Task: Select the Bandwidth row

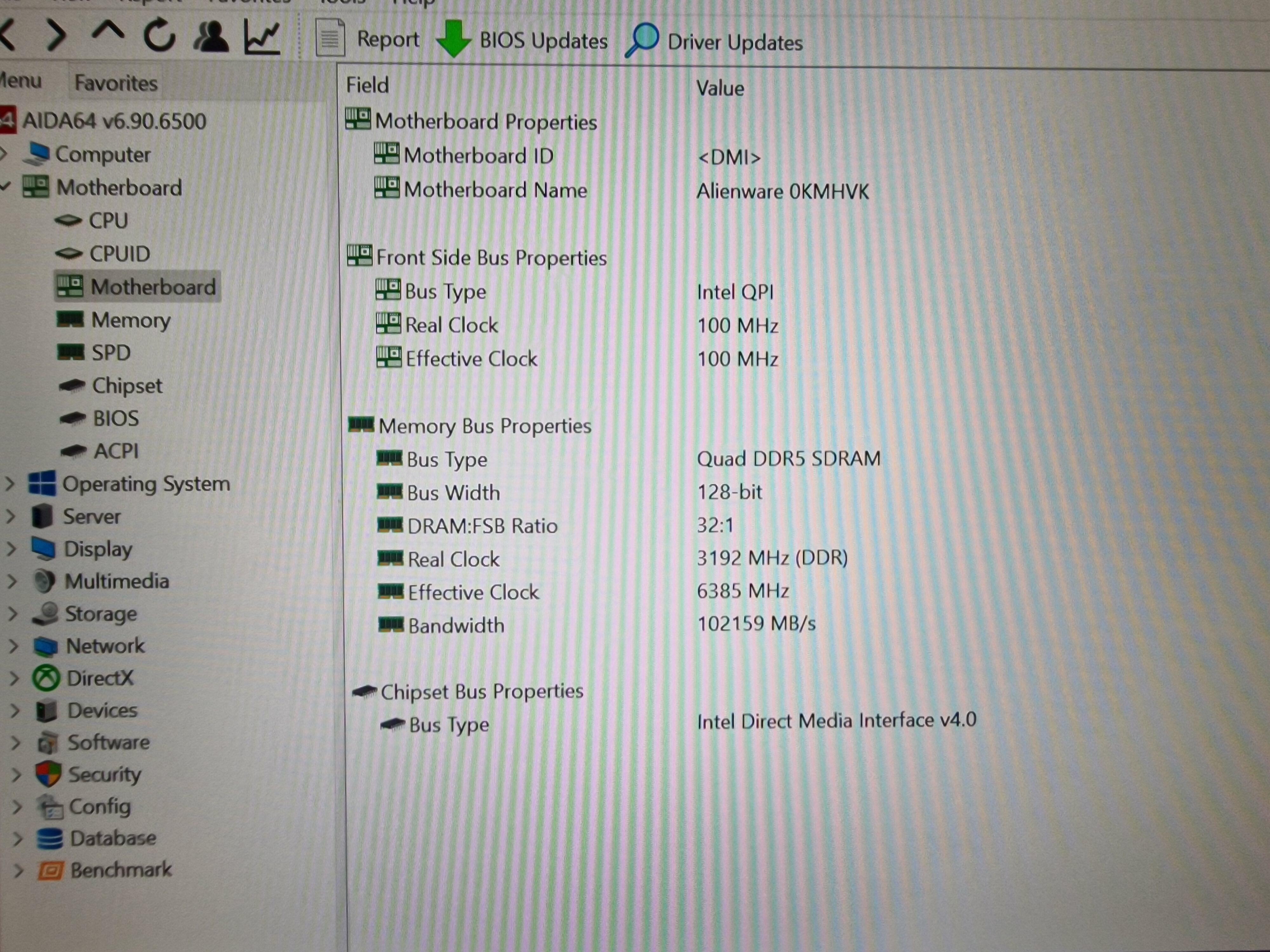Action: pyautogui.click(x=442, y=625)
